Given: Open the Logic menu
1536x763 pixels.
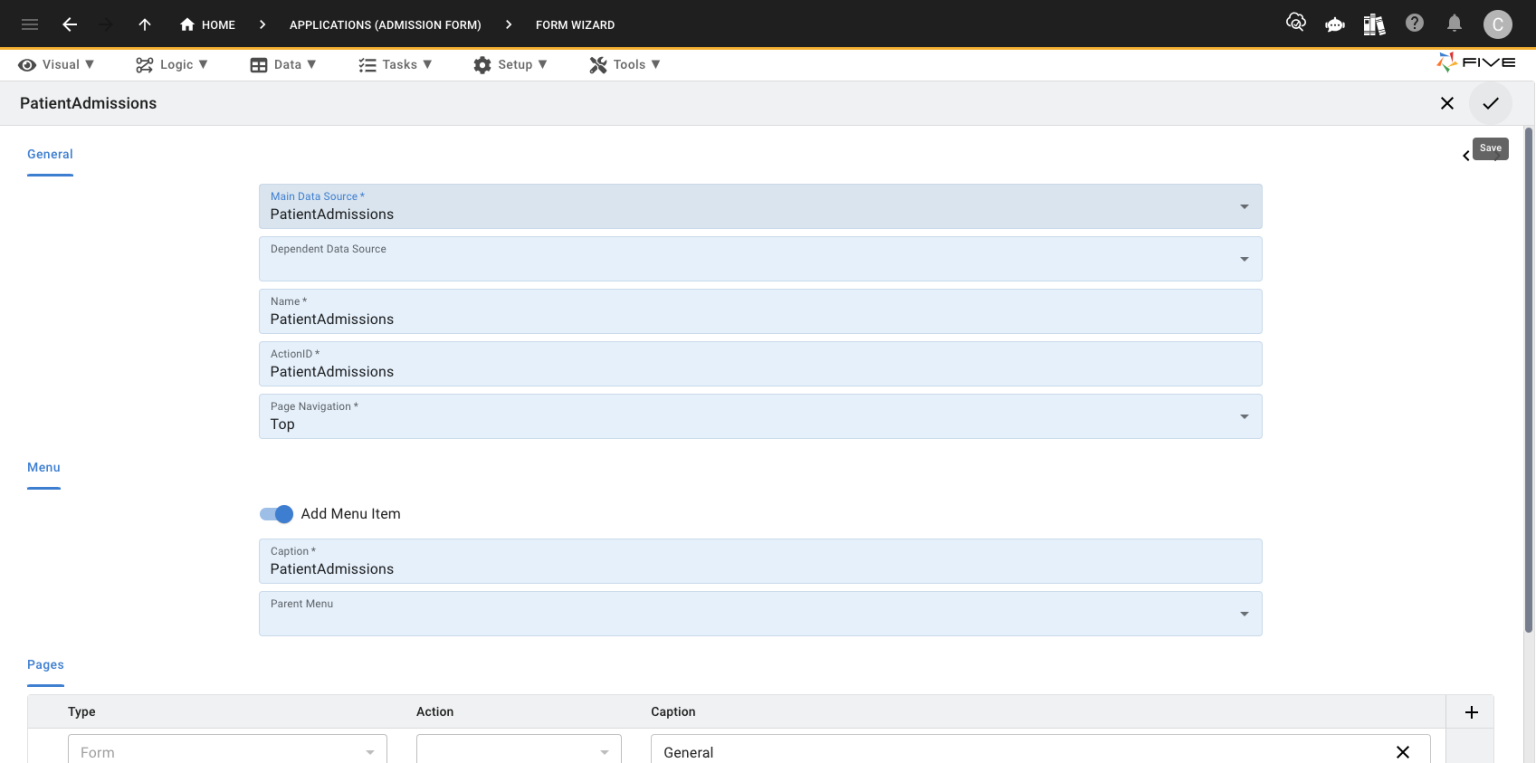Looking at the screenshot, I should point(172,64).
